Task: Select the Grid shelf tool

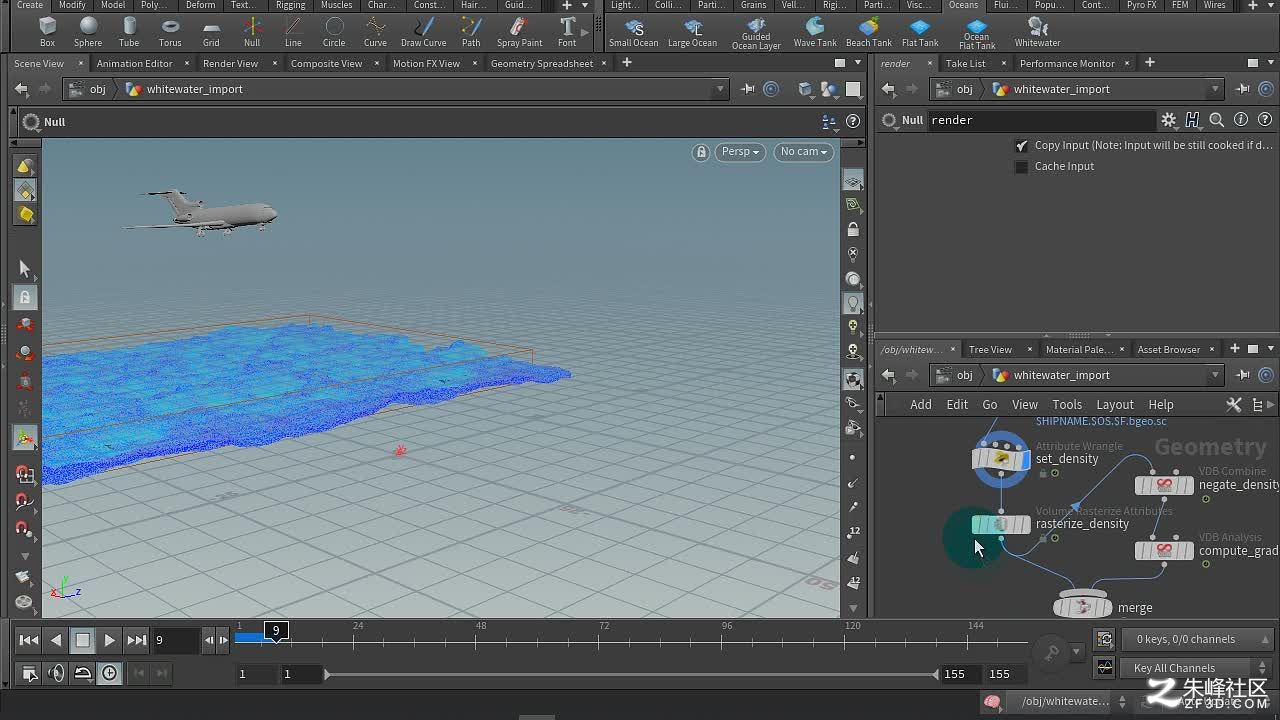Action: 211,31
